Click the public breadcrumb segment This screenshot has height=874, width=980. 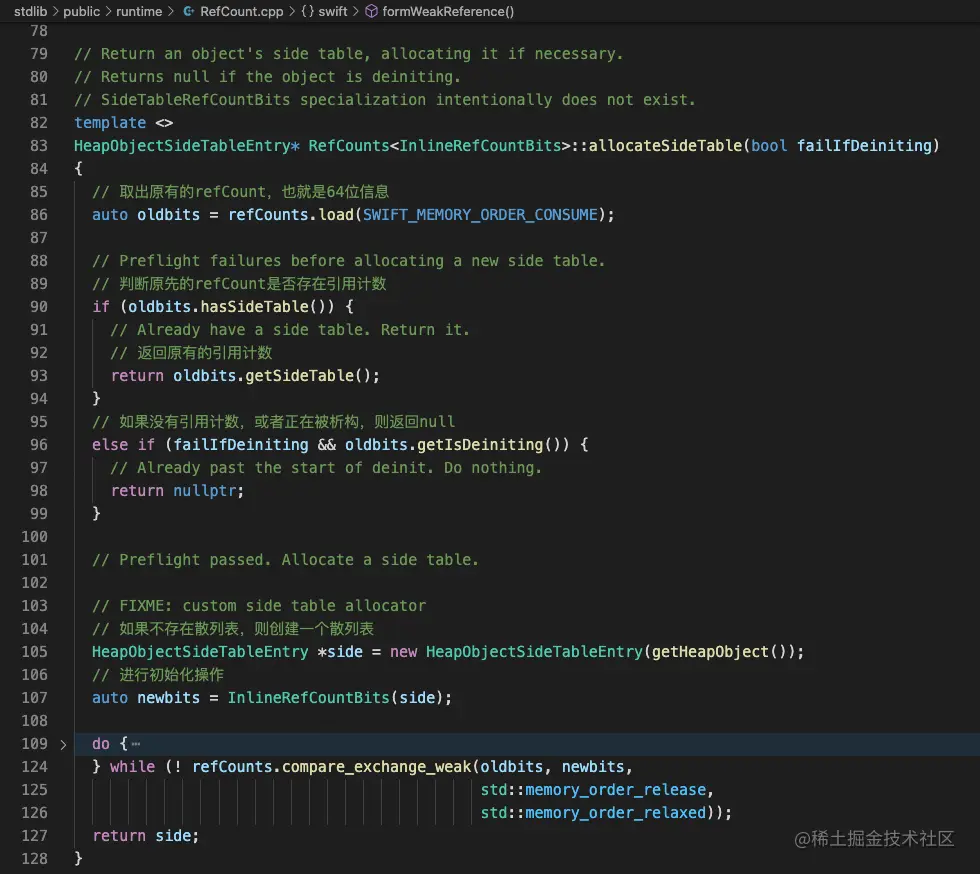pos(81,11)
